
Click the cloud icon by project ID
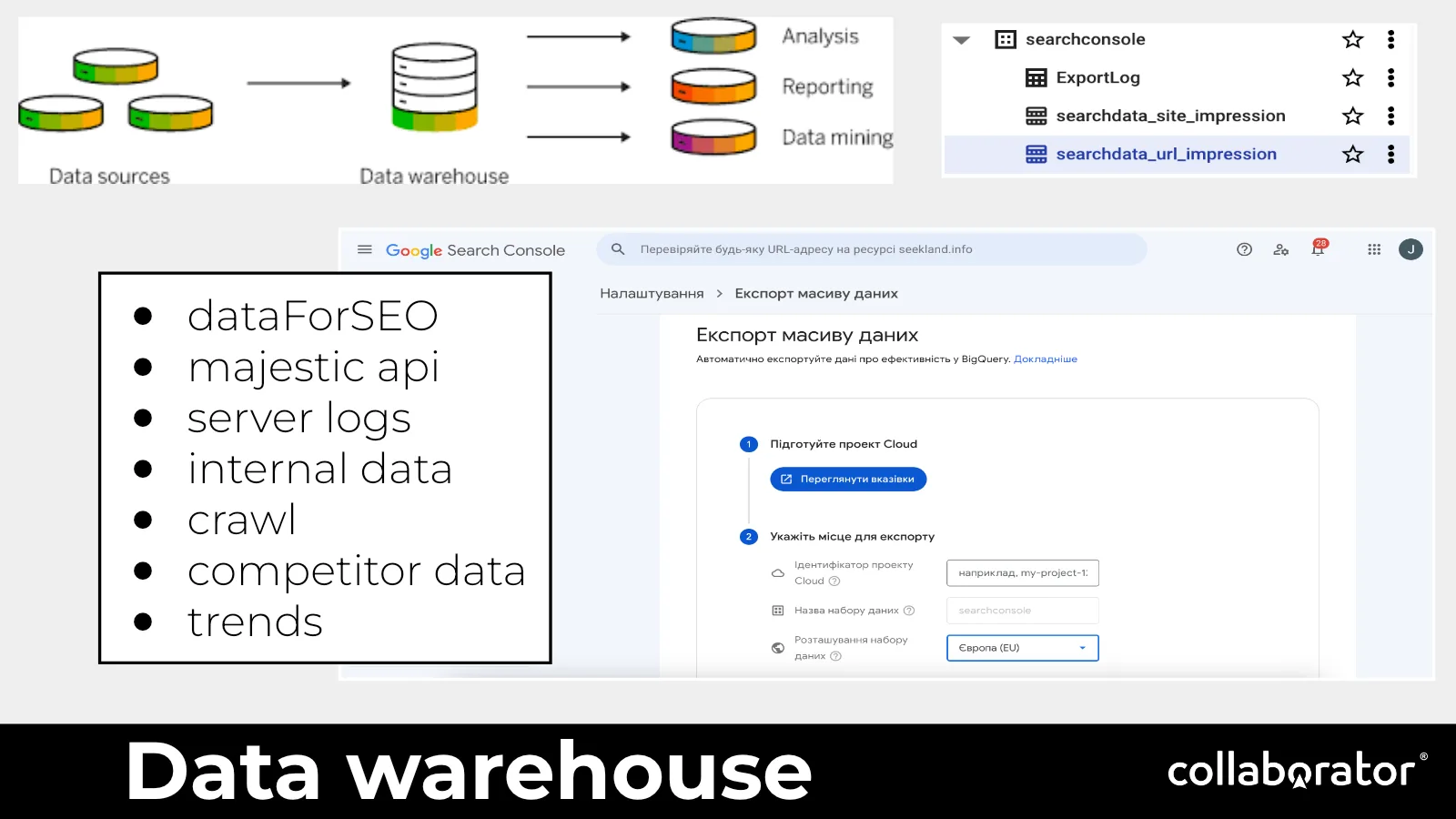coord(778,573)
